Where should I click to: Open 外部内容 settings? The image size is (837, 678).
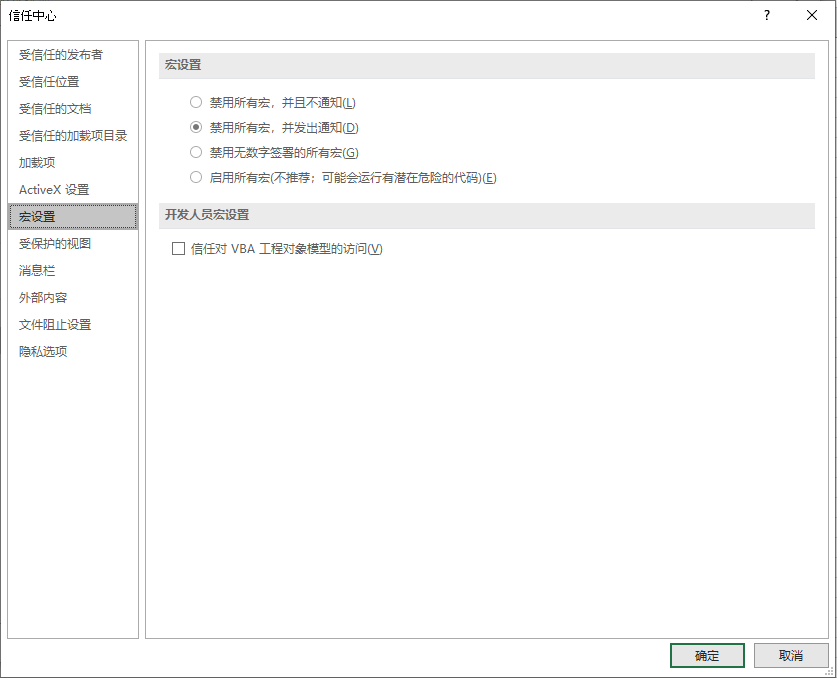click(x=73, y=297)
